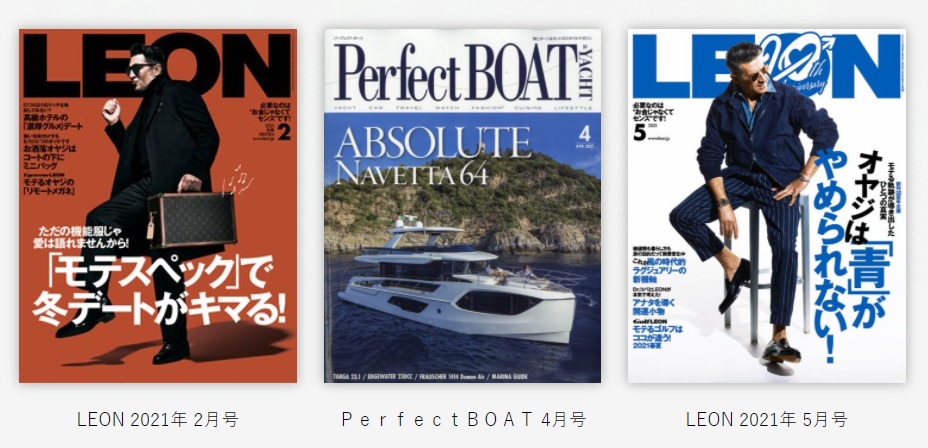Open the Perfect BOAT April cover image
The image size is (928, 448).
(462, 205)
